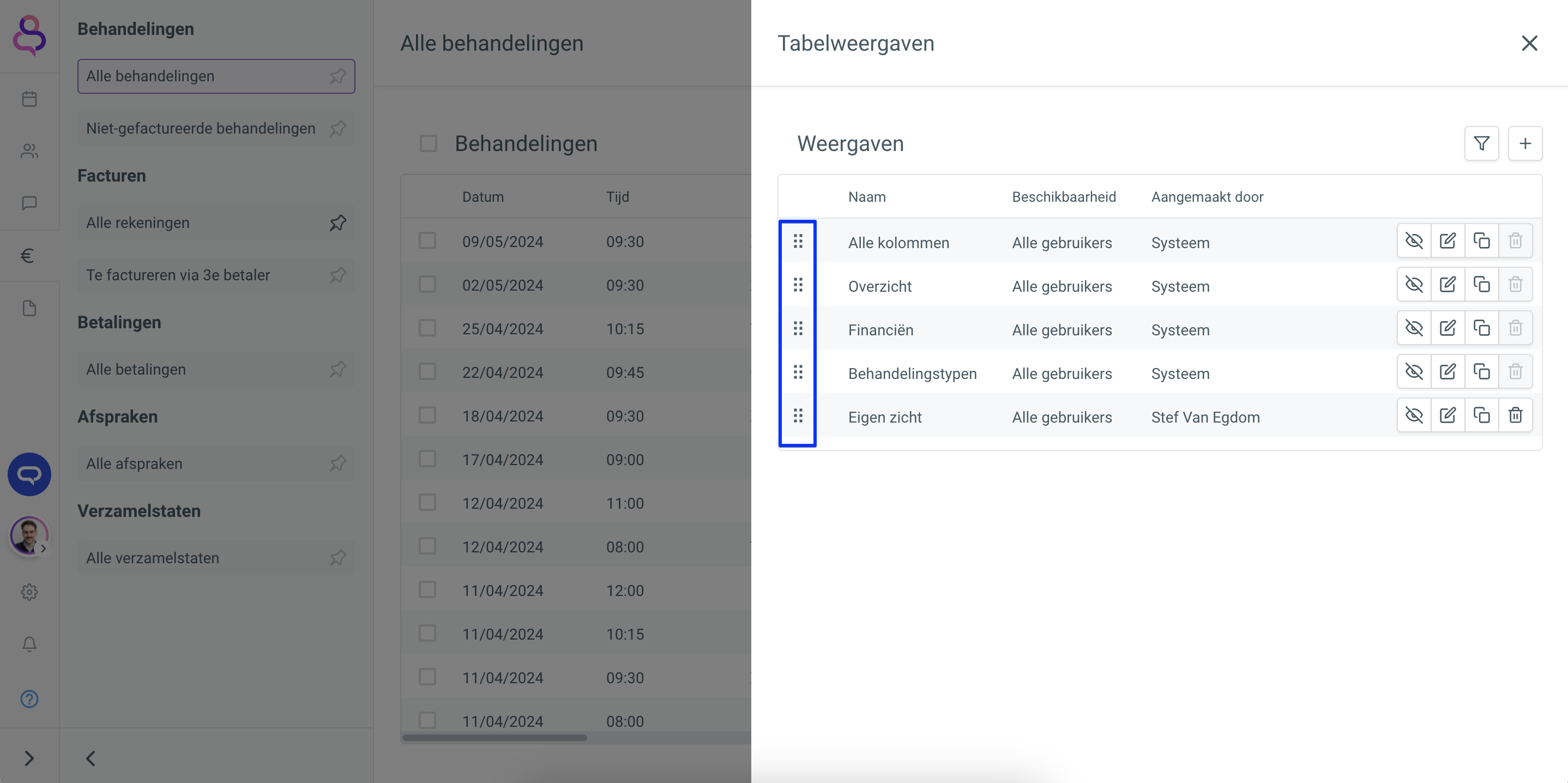The width and height of the screenshot is (1568, 783).
Task: Check the row dated 18/04/2024
Action: click(427, 415)
